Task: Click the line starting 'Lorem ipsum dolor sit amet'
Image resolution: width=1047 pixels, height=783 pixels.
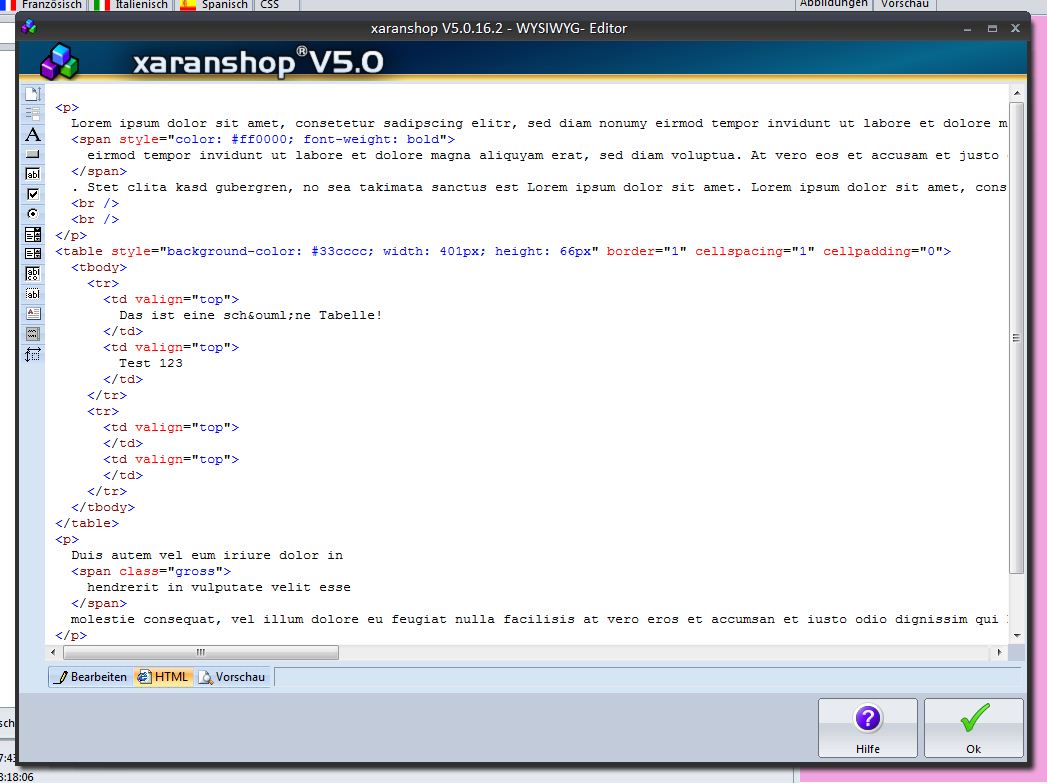Action: [x=539, y=123]
